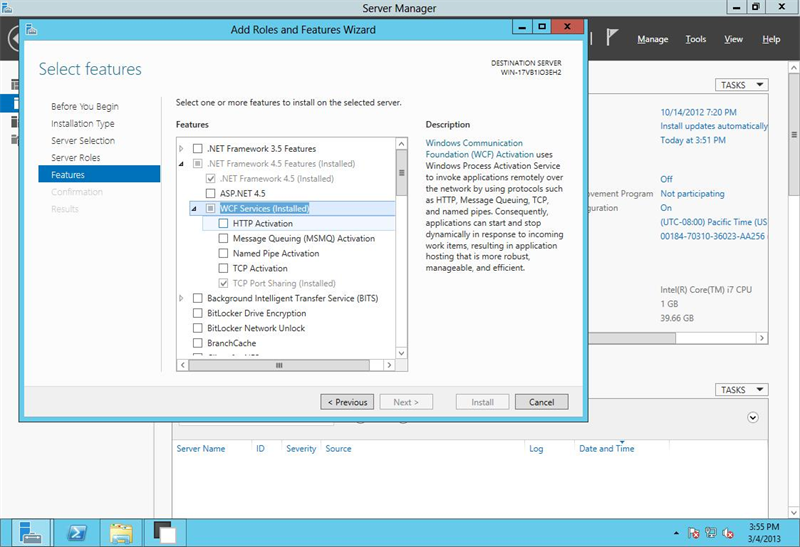Click the Install button
800x547 pixels.
pos(482,402)
